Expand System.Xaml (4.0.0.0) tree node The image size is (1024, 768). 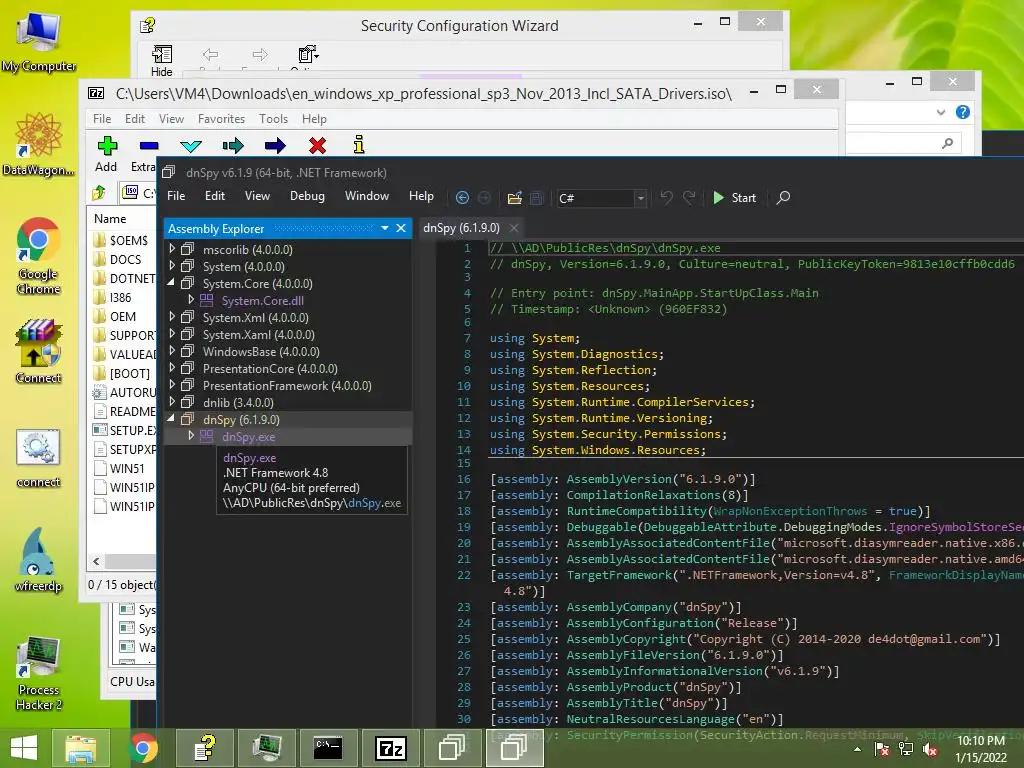point(172,334)
